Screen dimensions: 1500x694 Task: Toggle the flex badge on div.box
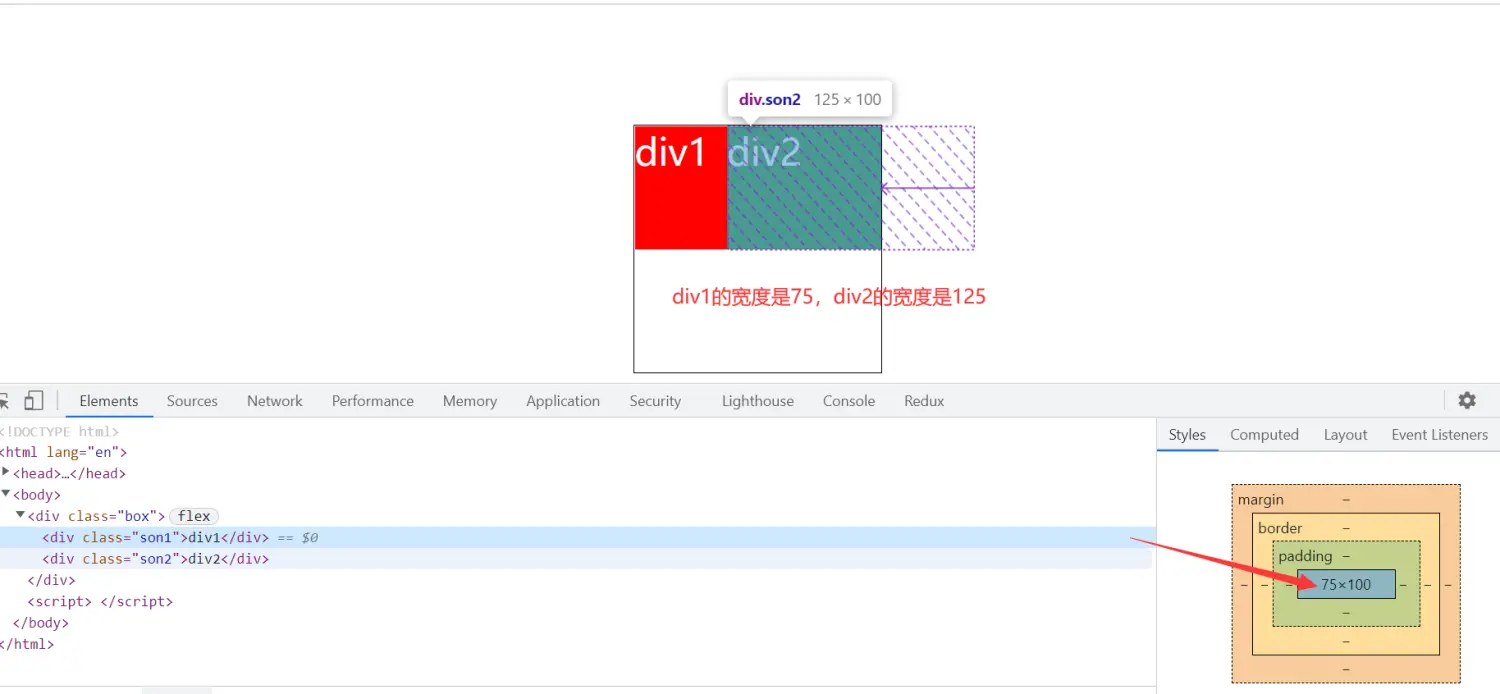tap(194, 516)
